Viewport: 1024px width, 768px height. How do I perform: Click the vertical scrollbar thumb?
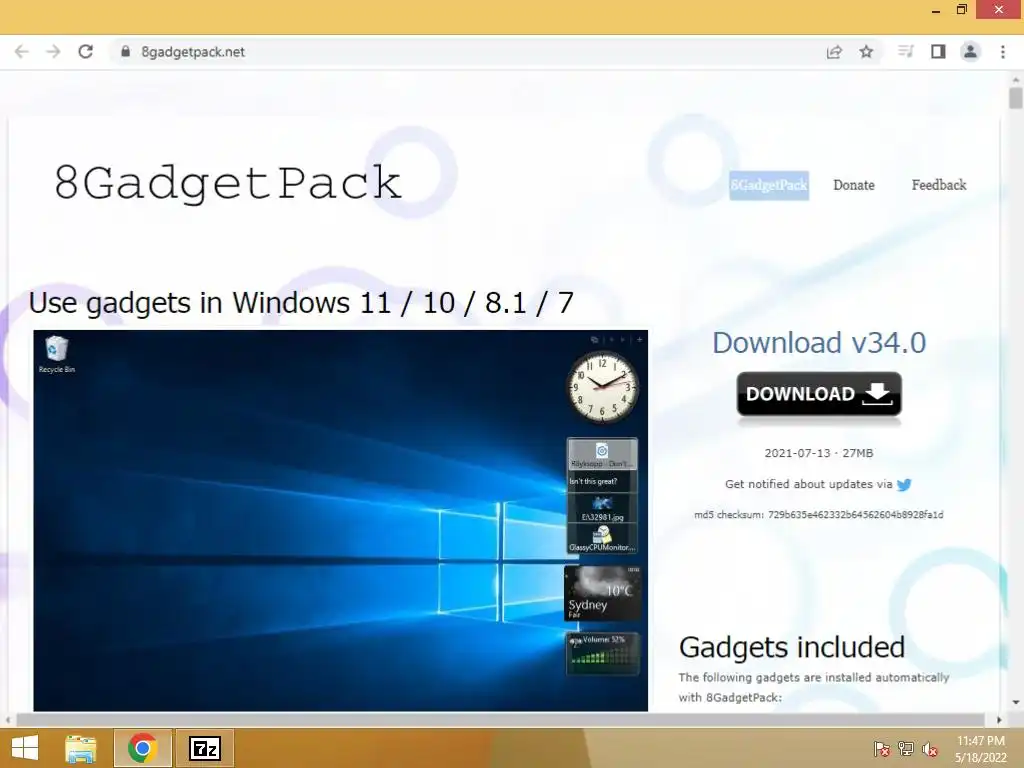click(x=1015, y=99)
